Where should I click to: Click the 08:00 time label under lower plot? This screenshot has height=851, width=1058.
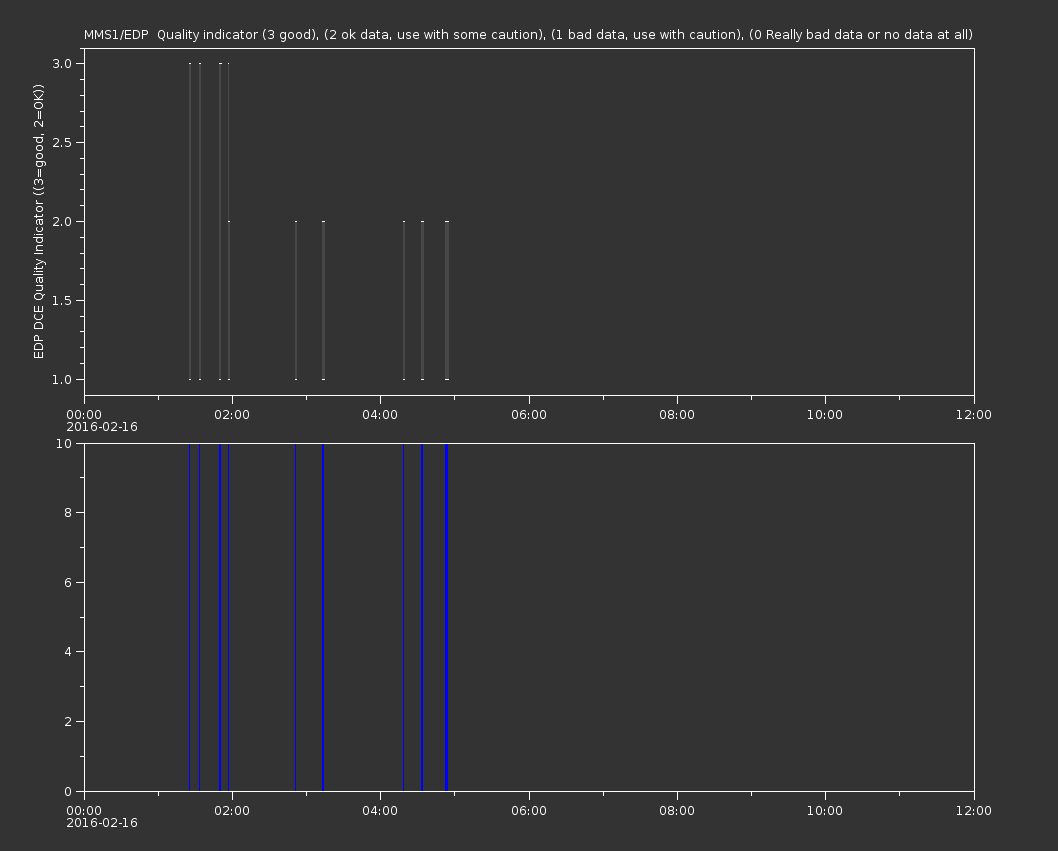[x=677, y=811]
